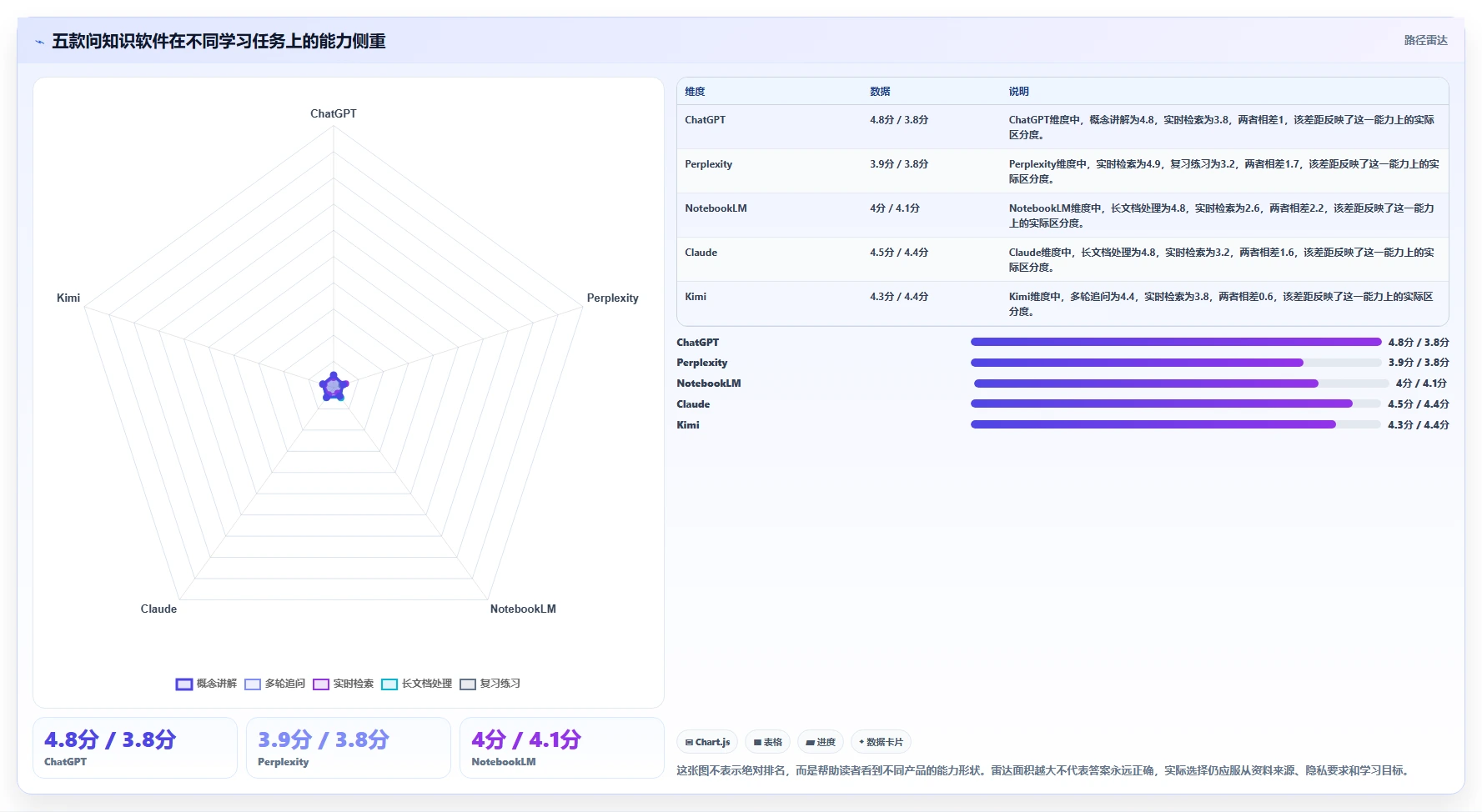Viewport: 1482px width, 812px height.
Task: Click the chart title 五款问知识软件
Action: [x=219, y=41]
